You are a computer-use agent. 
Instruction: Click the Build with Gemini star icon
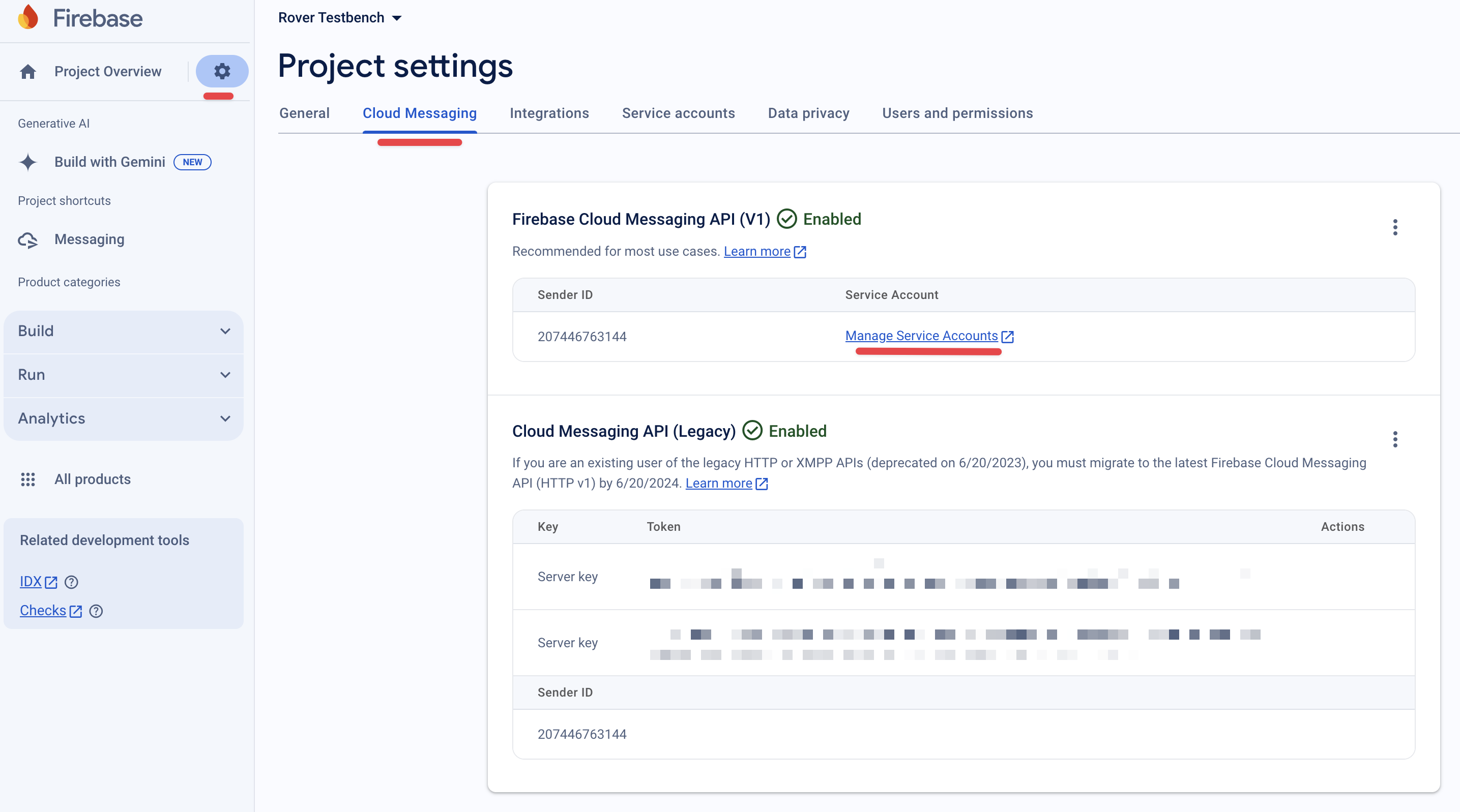pos(28,161)
